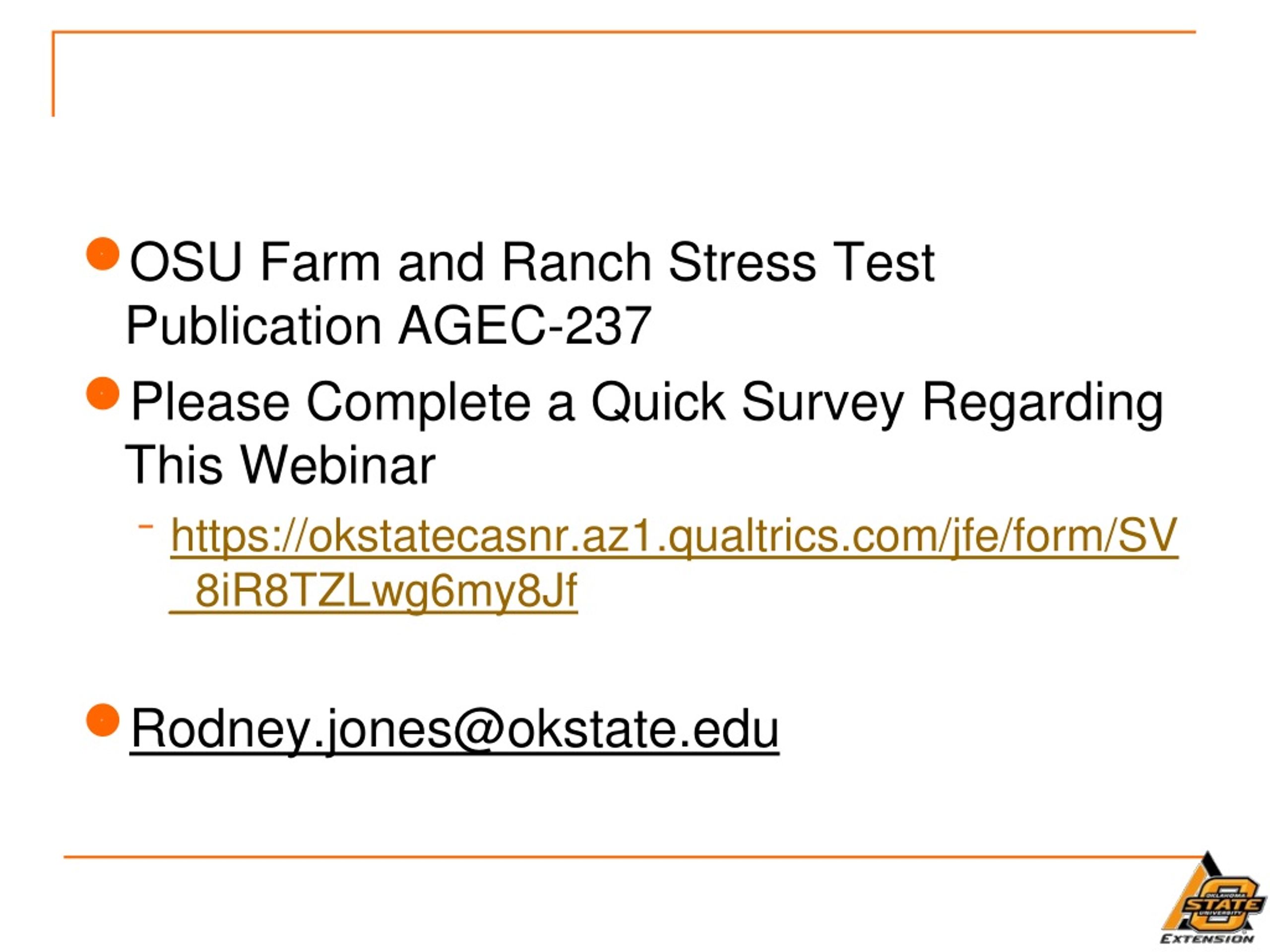
Task: Click the word Webinar
Action: click(338, 466)
